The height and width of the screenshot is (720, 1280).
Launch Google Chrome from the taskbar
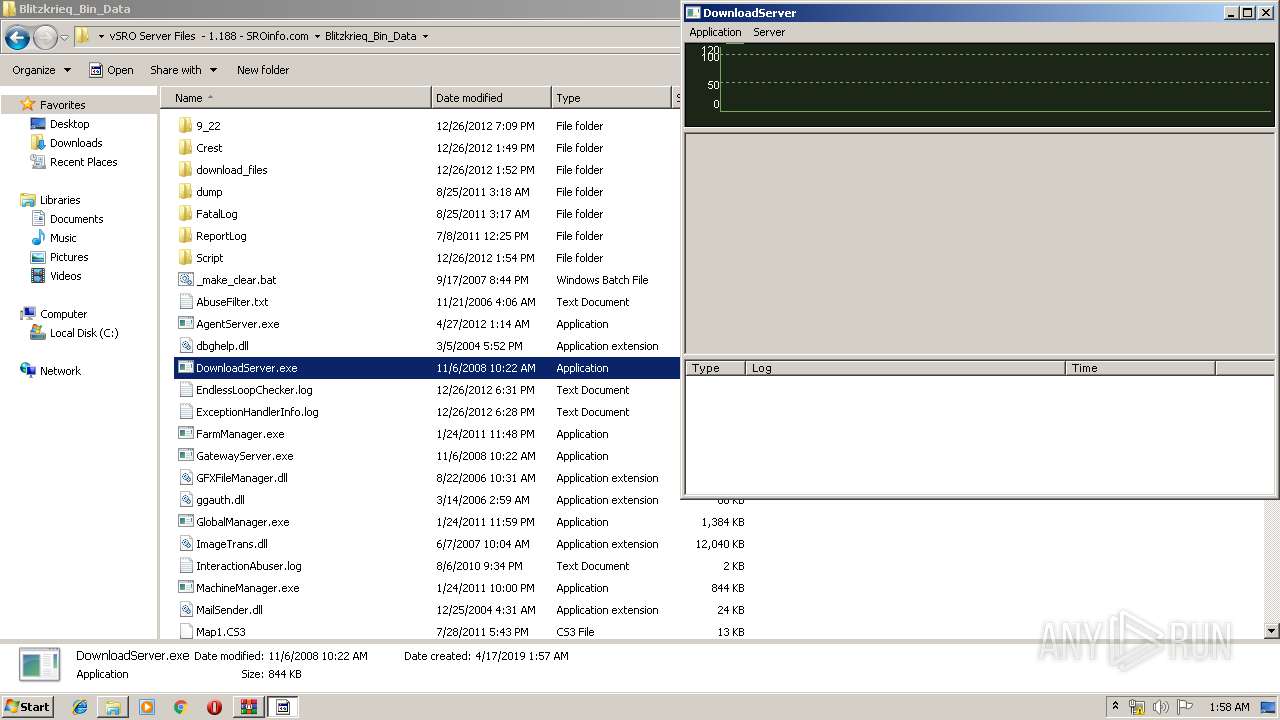[x=181, y=707]
